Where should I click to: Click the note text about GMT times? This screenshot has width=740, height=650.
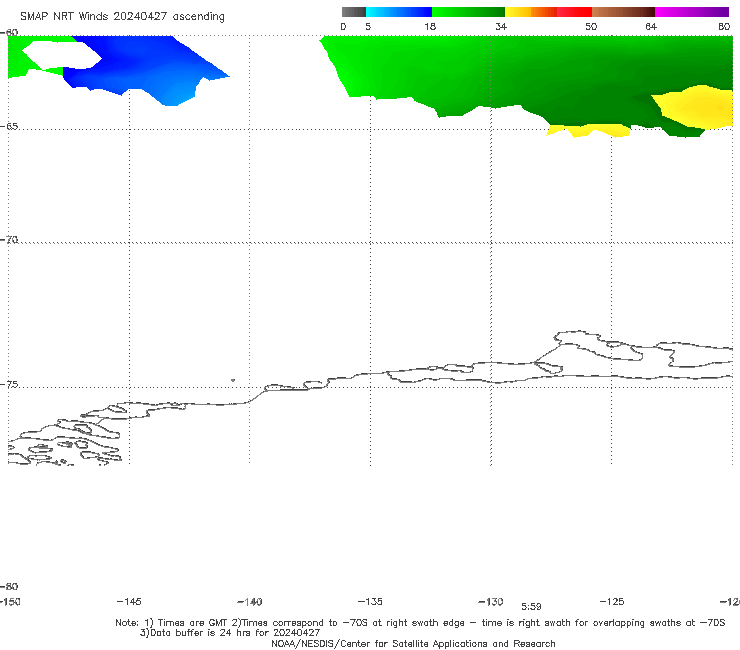[420, 623]
